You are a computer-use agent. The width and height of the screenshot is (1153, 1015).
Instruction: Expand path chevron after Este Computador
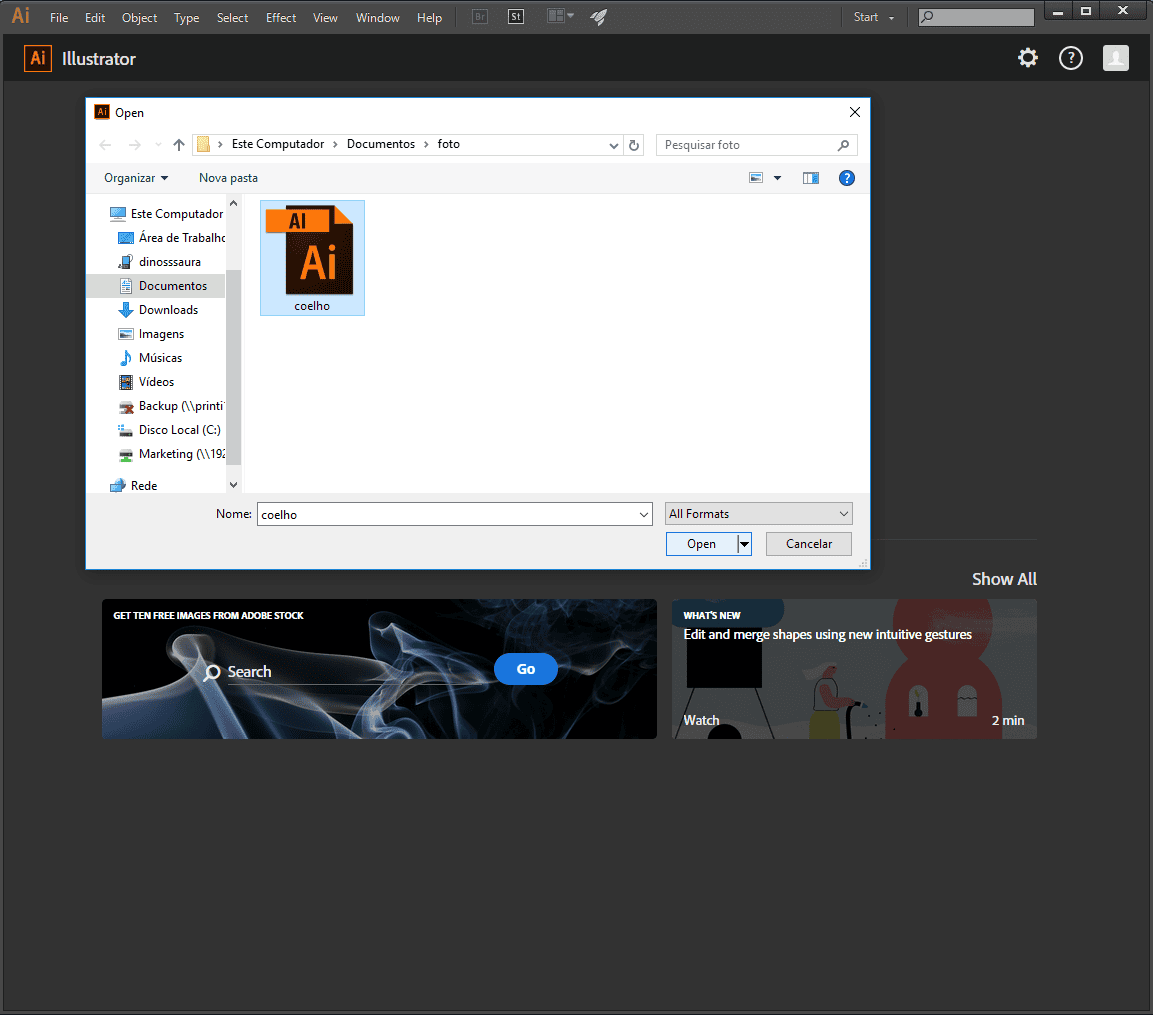pyautogui.click(x=335, y=145)
